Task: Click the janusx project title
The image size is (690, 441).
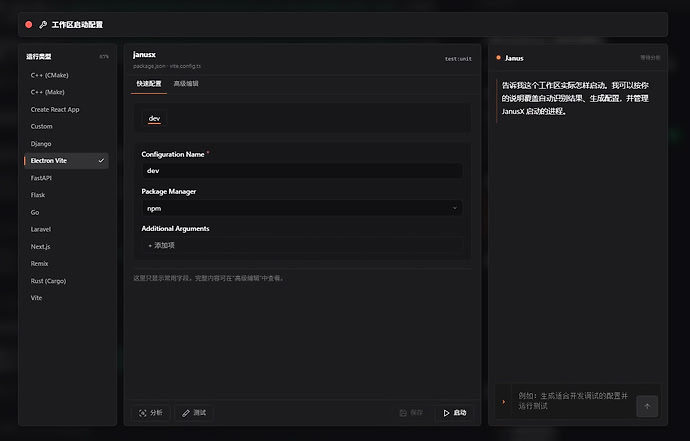Action: point(144,55)
